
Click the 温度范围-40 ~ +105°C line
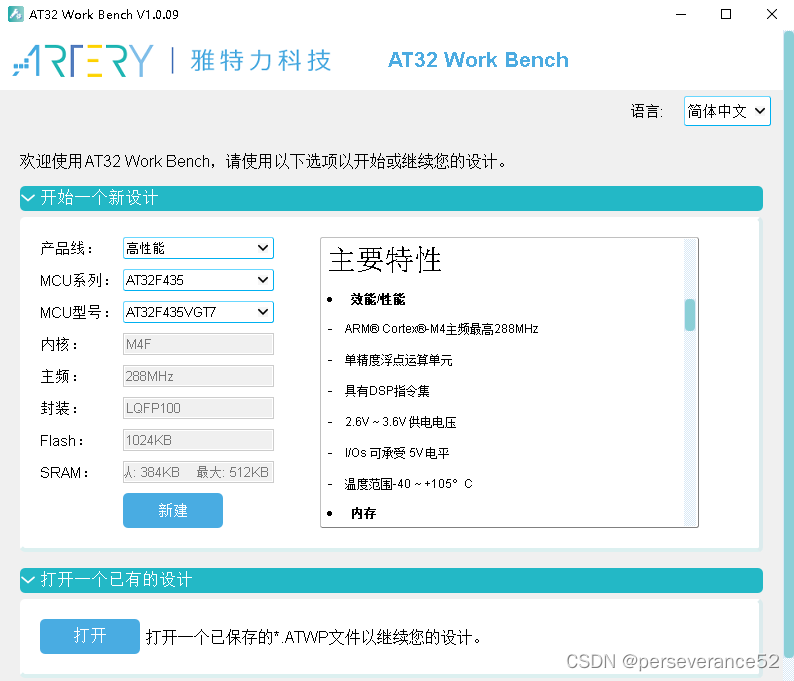pos(408,484)
